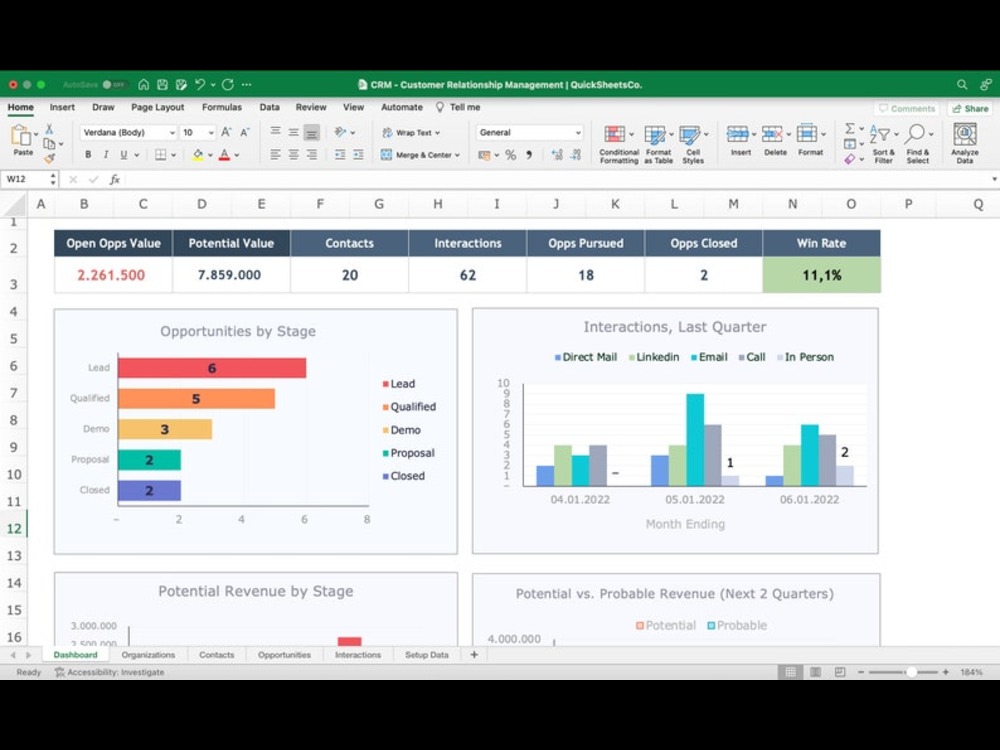Open Conditional Formatting menu

[x=619, y=144]
